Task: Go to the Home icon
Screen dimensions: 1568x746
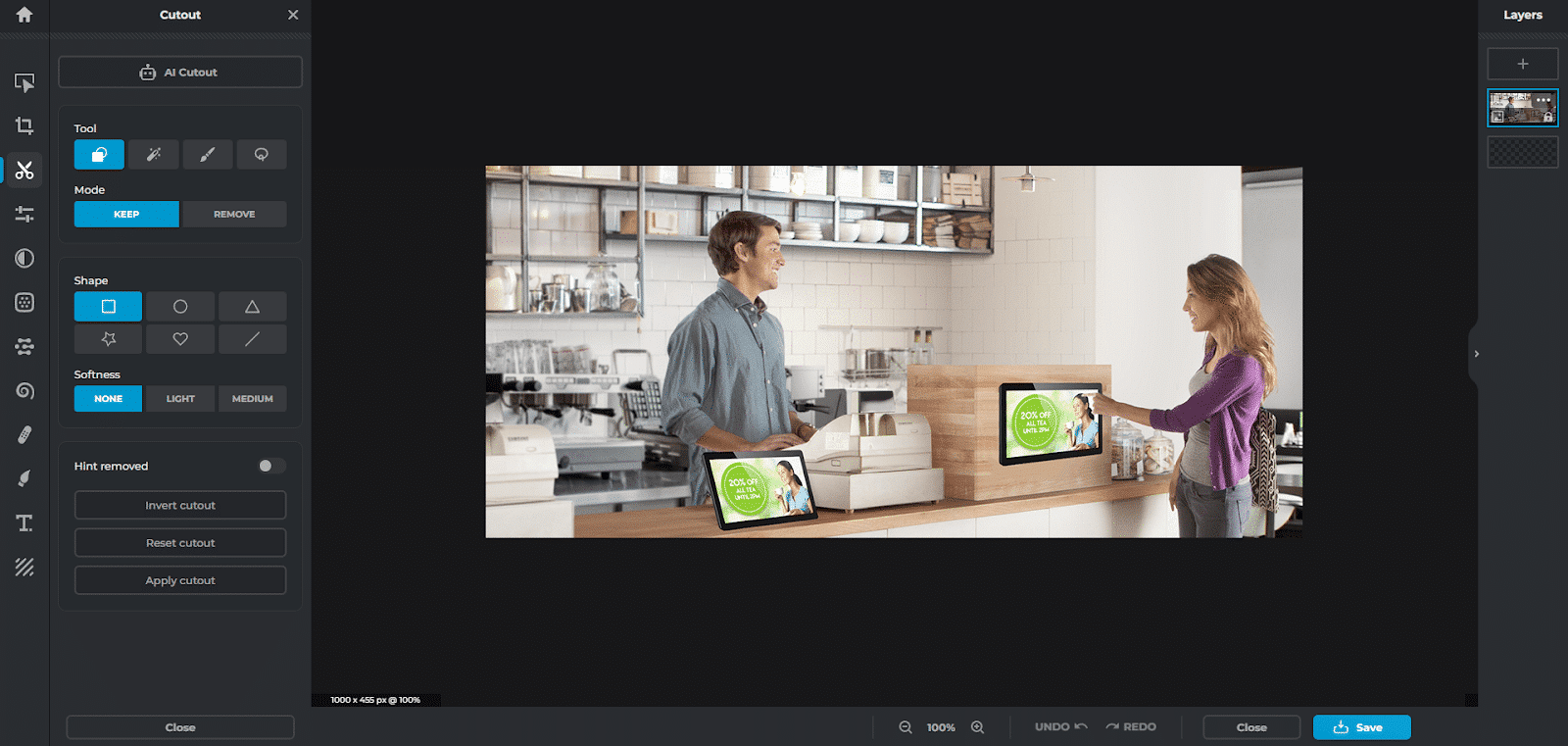Action: (24, 15)
